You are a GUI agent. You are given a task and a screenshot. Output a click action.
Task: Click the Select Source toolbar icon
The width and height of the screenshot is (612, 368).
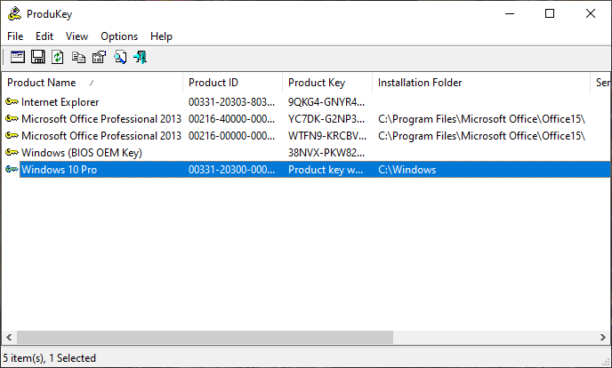[x=18, y=57]
